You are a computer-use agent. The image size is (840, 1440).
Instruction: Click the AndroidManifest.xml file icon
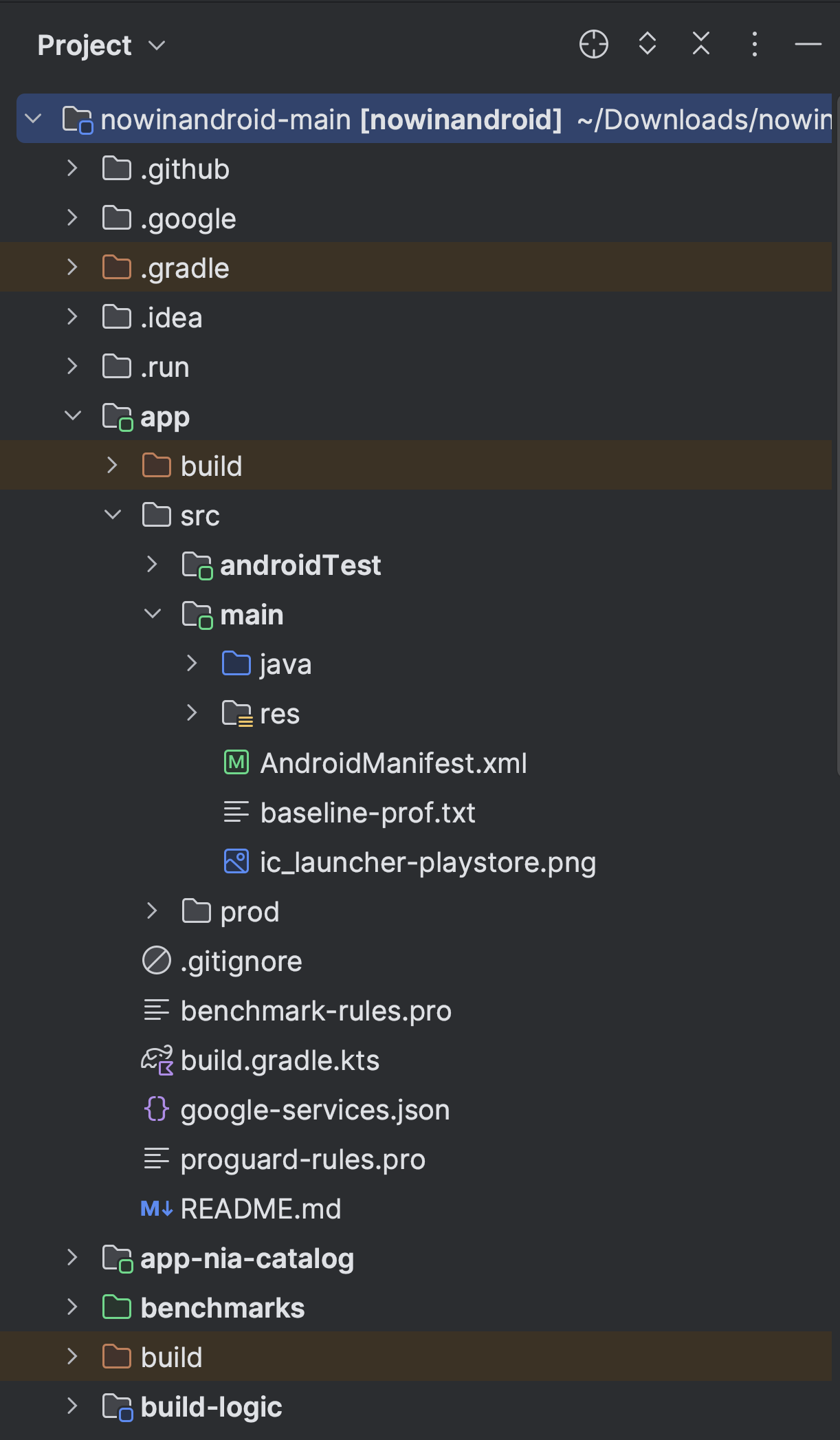click(236, 763)
